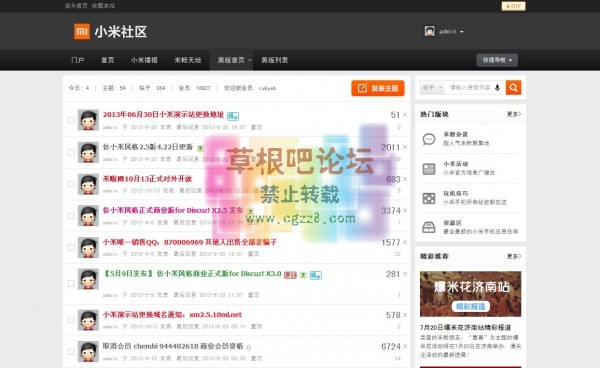Open the 资源区 drawer icon
The height and width of the screenshot is (368, 600).
tap(429, 227)
